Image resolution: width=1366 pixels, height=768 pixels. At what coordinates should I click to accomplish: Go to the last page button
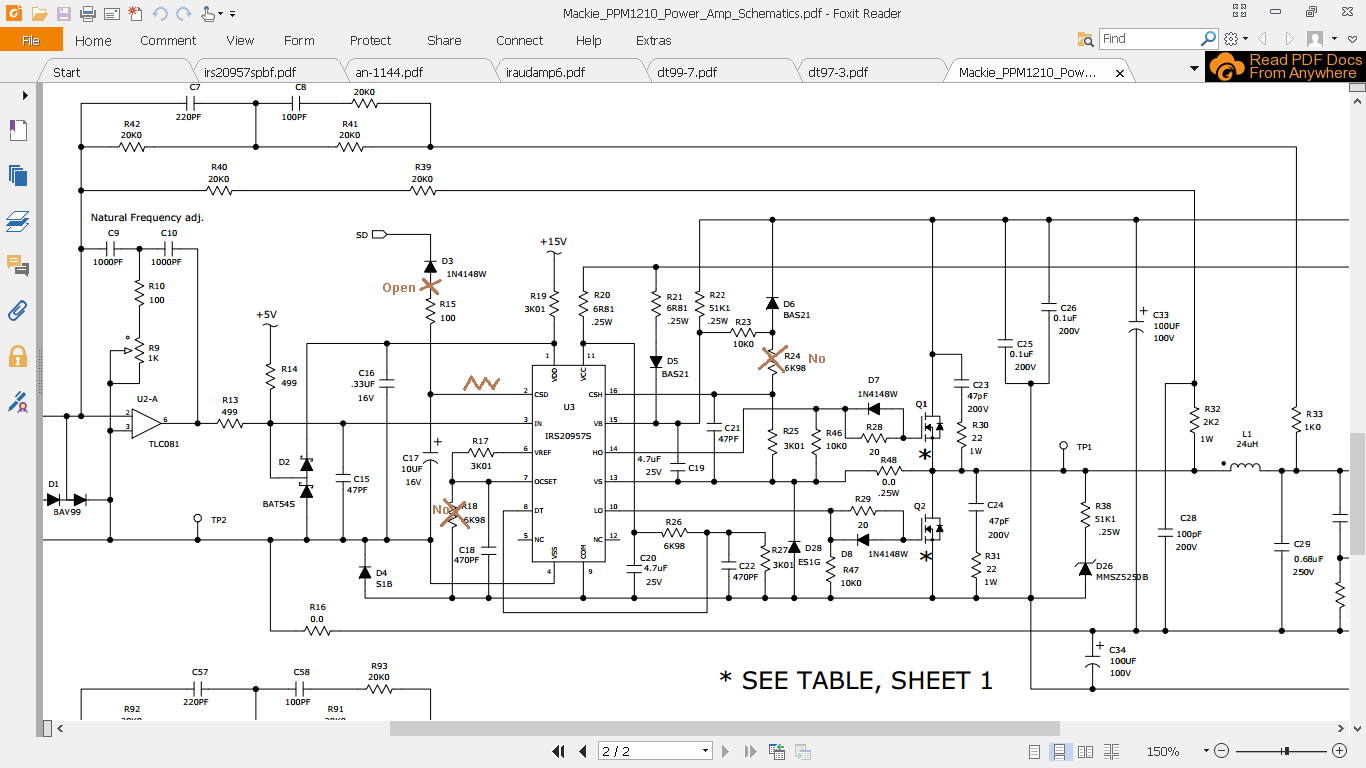point(750,751)
